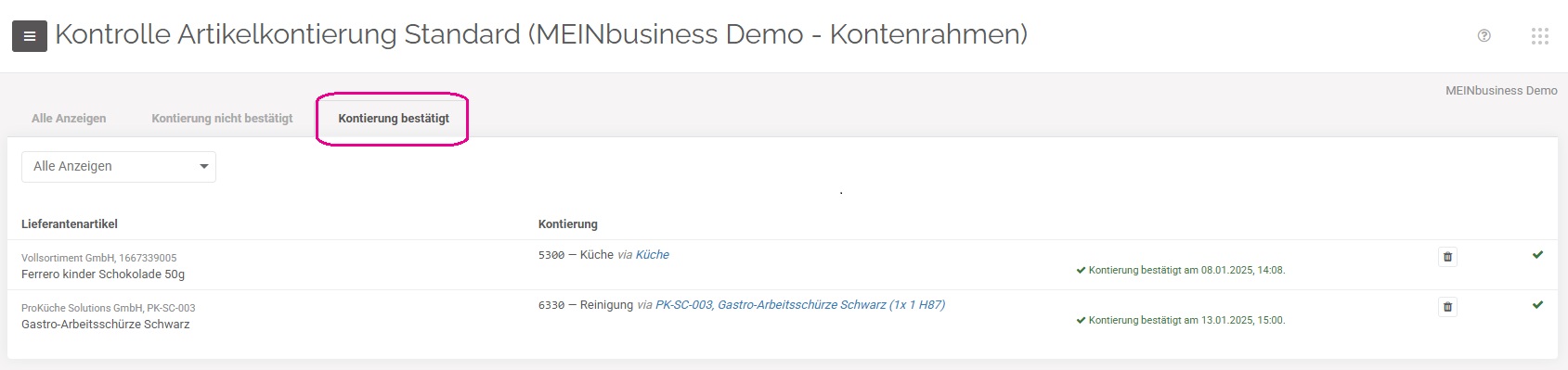This screenshot has height=370, width=1568.
Task: Click the Lieferantenartikel column header
Action: 70,224
